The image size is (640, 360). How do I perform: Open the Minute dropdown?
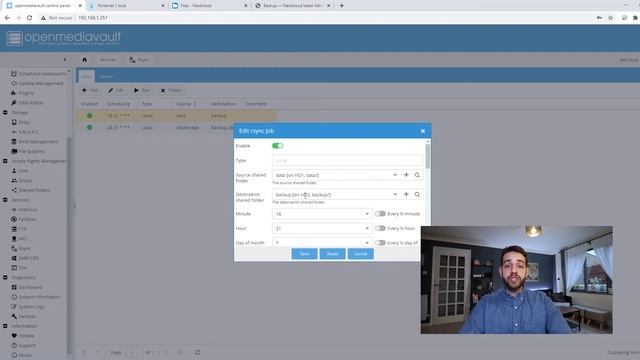(x=367, y=214)
